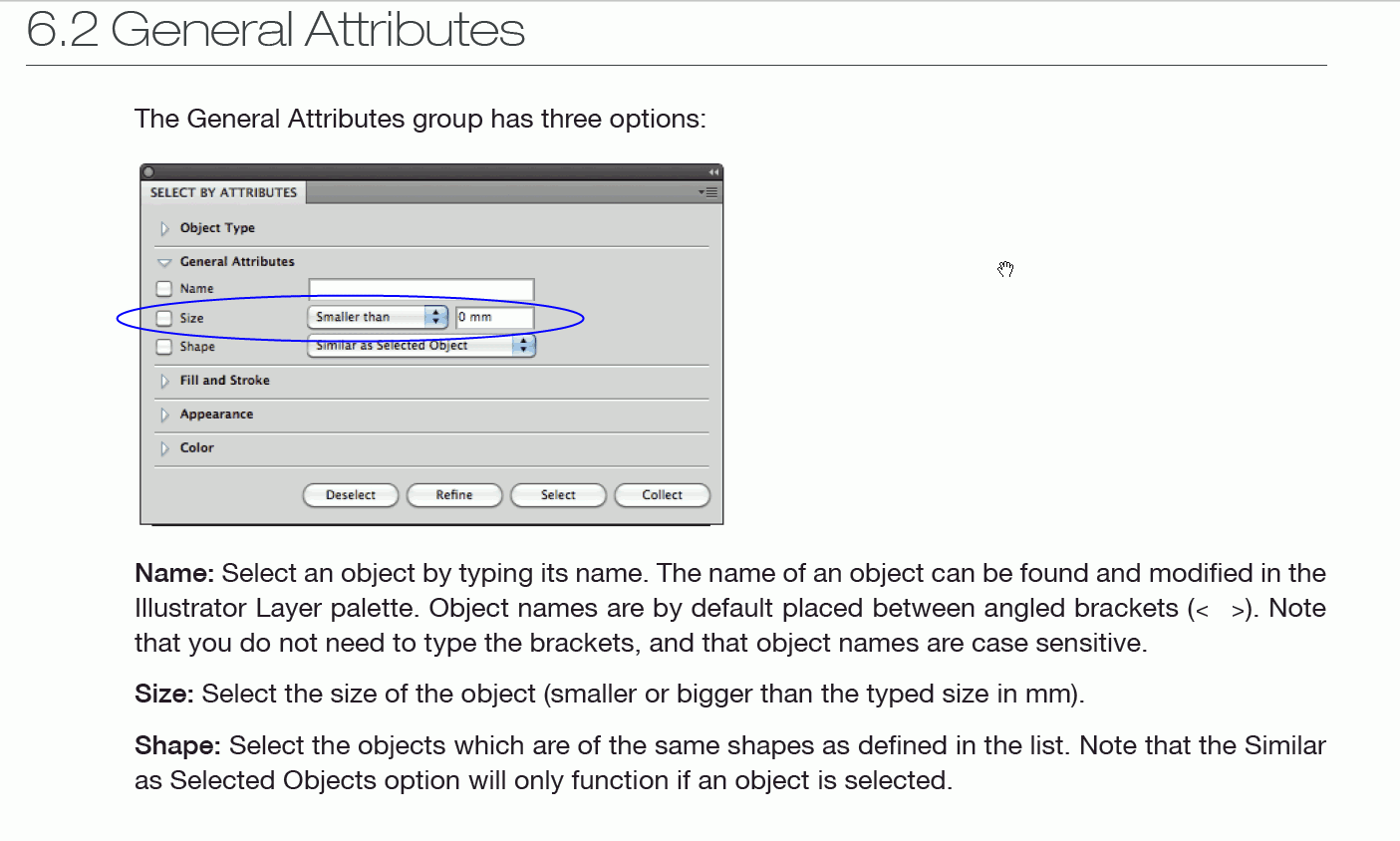Collapse panel with double-arrow icon
Screen dimensions: 1400x841
click(x=713, y=172)
